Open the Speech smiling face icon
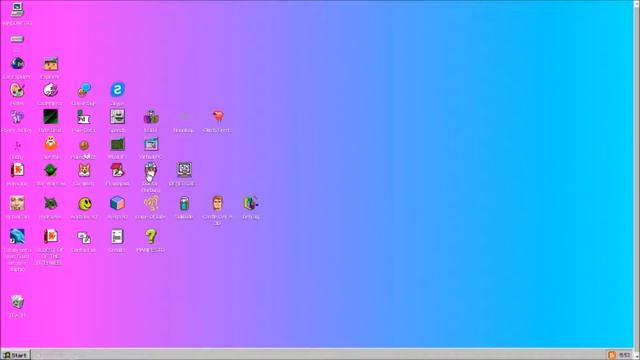Viewport: 640px width, 360px height. (118, 117)
